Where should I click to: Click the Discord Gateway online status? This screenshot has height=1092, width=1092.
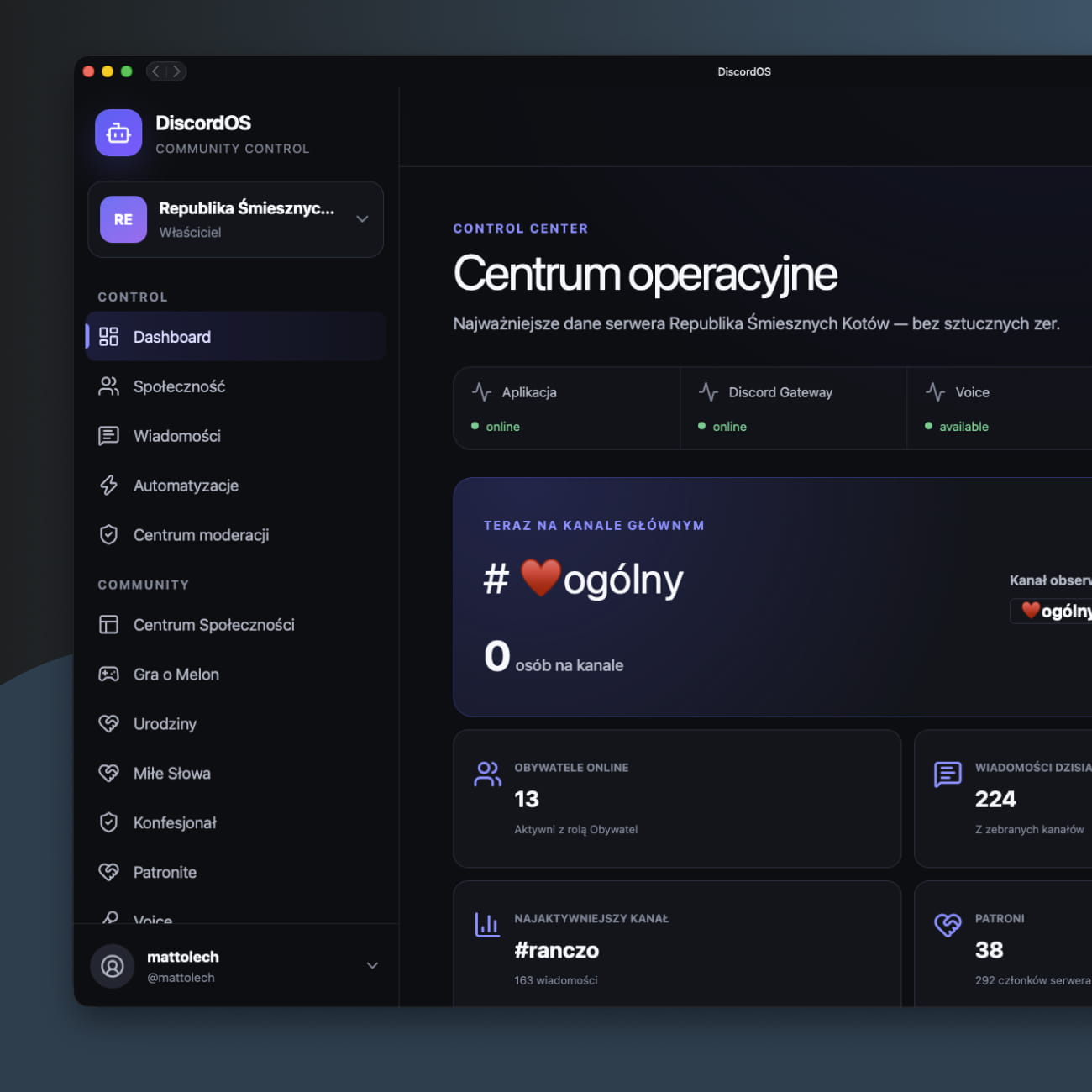tap(729, 427)
